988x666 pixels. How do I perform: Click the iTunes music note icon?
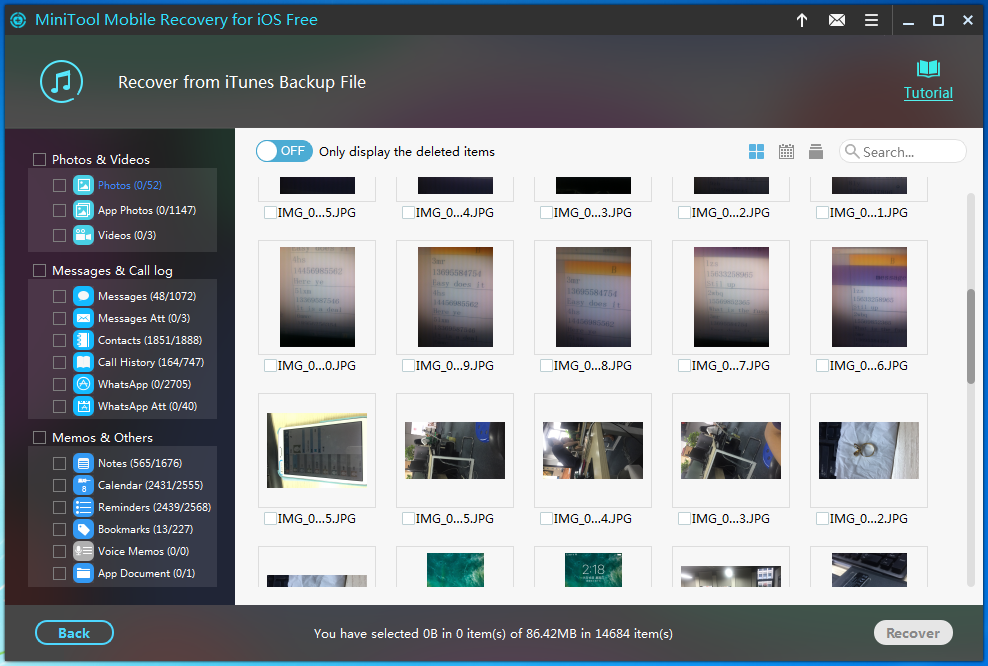click(x=61, y=82)
